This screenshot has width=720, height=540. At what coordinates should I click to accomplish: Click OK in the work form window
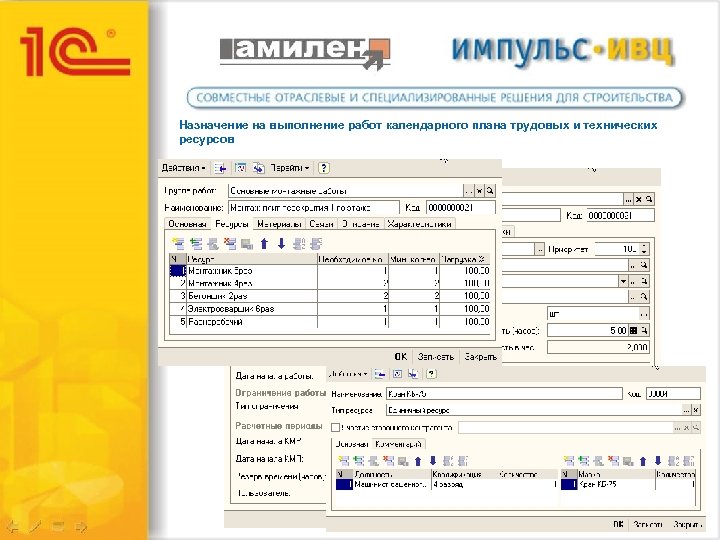tap(400, 357)
